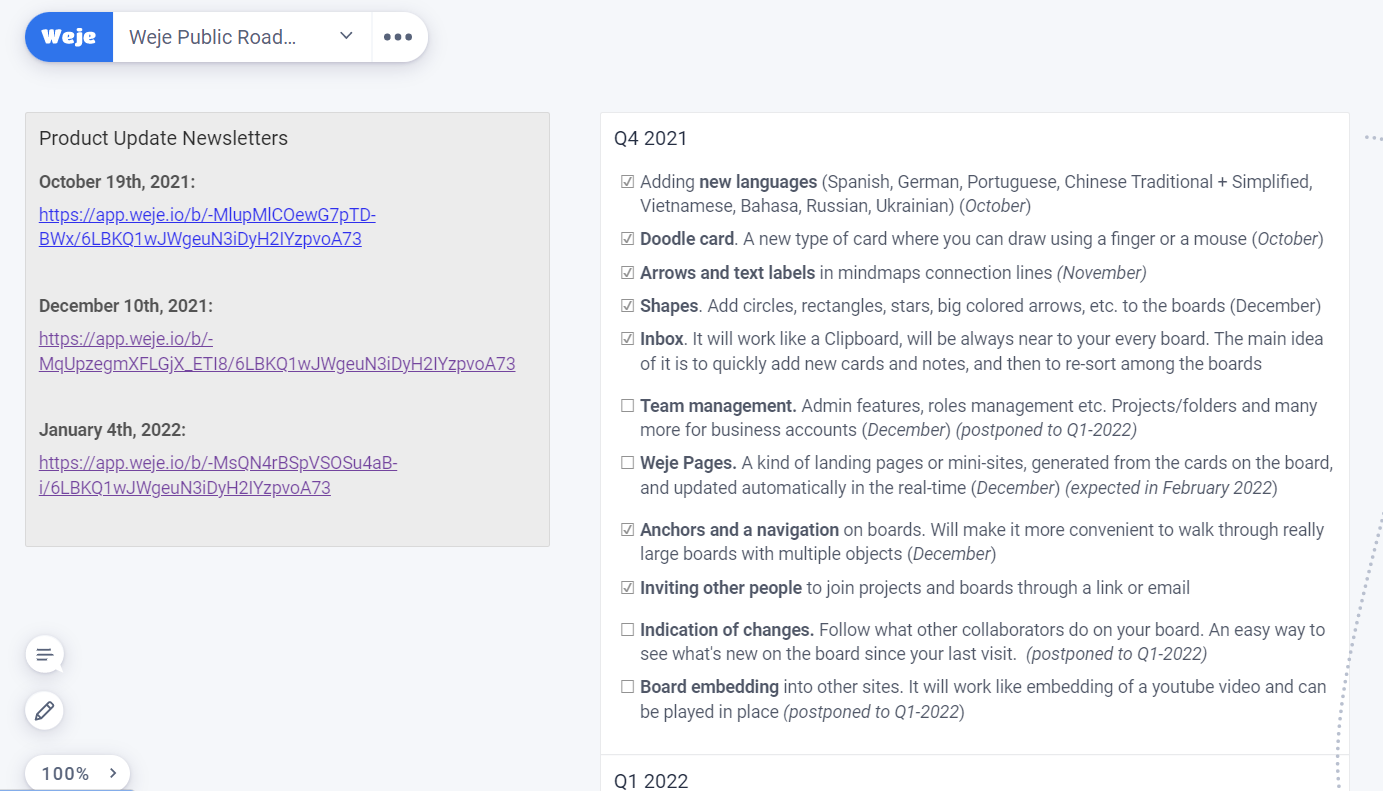Toggle the Doodle card checkbox

(627, 239)
